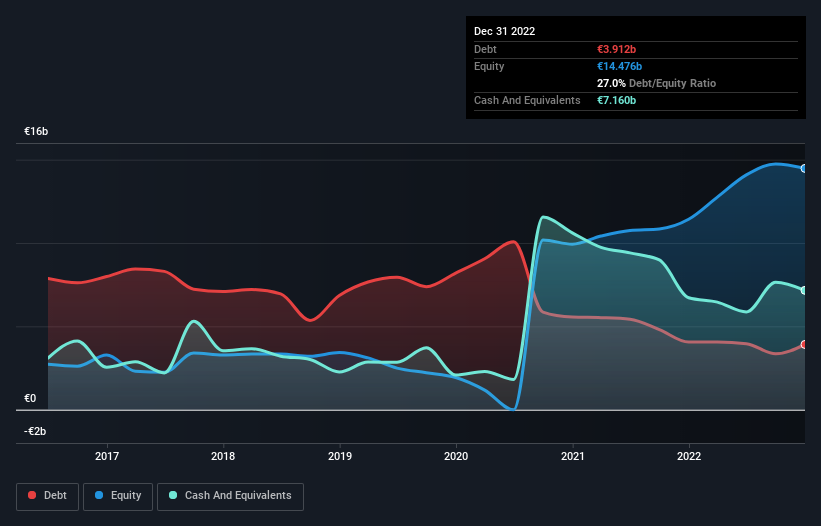Click the 2020 x-axis label
The height and width of the screenshot is (526, 821).
coord(456,456)
